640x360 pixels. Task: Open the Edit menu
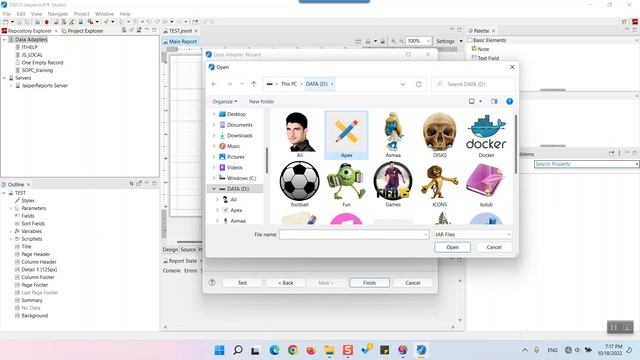[x=21, y=14]
